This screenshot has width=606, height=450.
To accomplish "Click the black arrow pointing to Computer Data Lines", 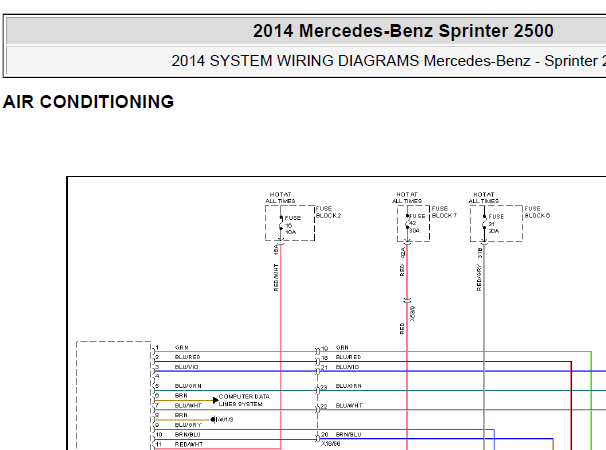I will (216, 401).
